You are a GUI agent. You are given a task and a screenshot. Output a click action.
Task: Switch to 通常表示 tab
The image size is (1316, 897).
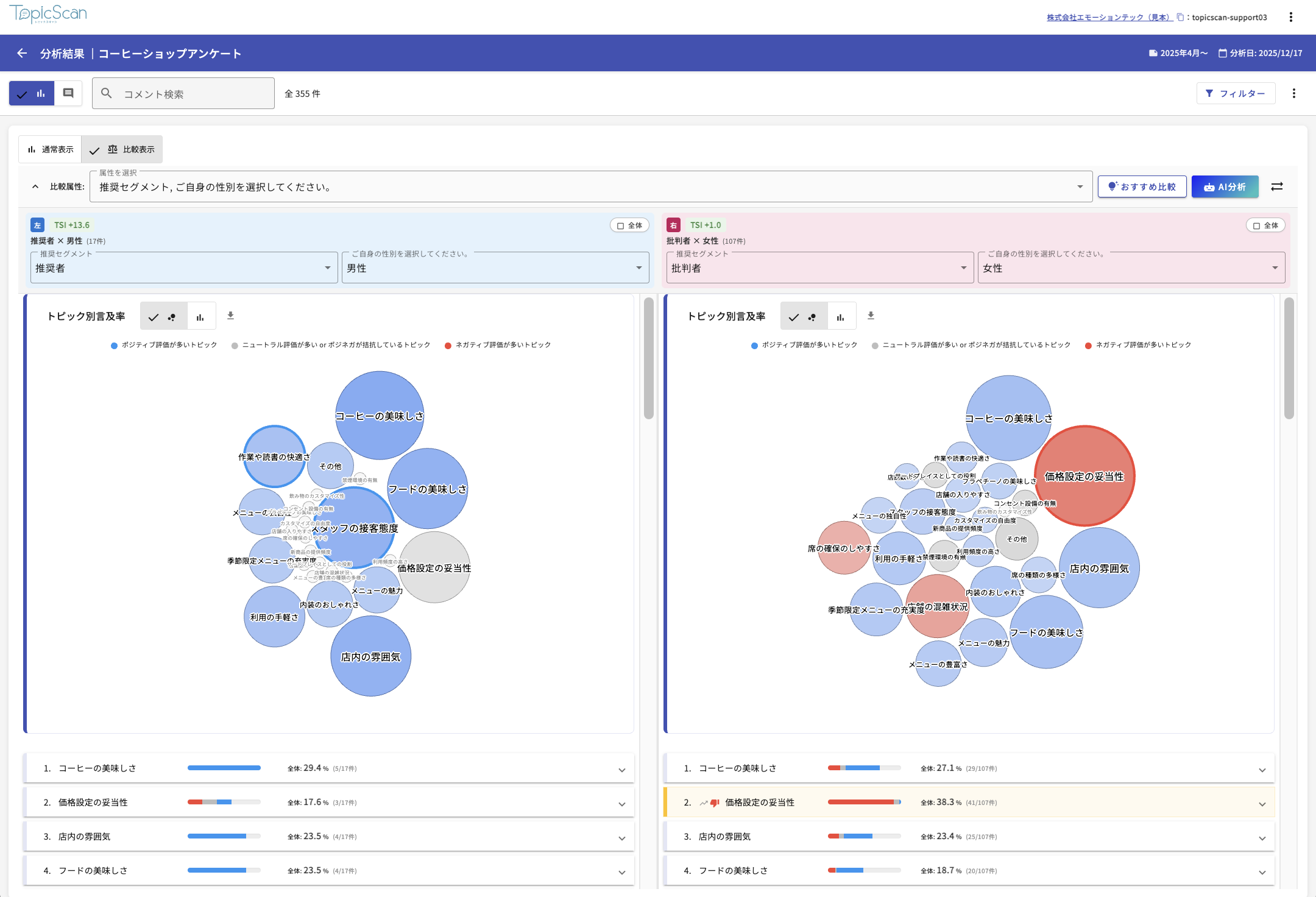(51, 149)
